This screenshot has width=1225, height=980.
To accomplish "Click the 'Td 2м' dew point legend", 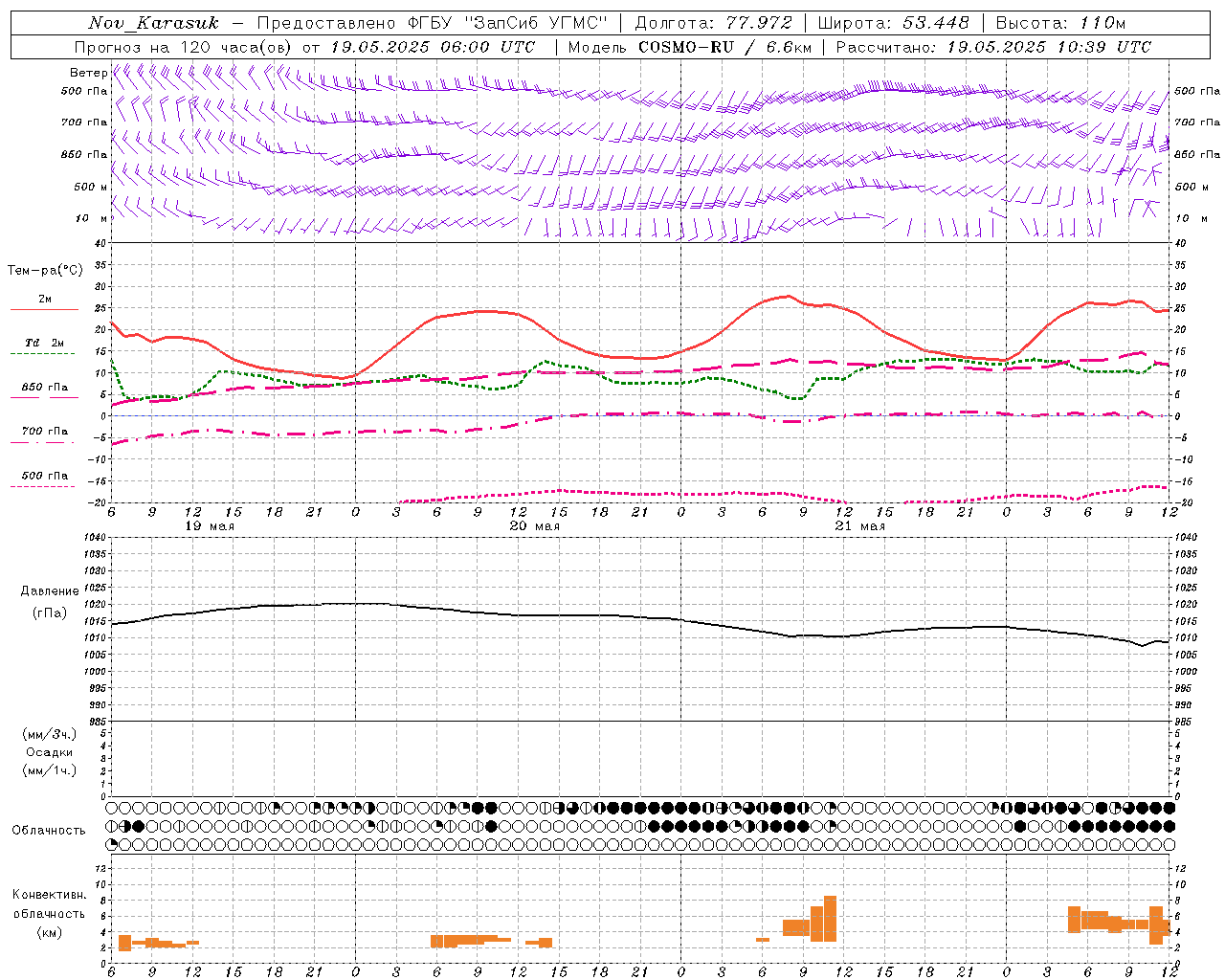I will point(44,343).
